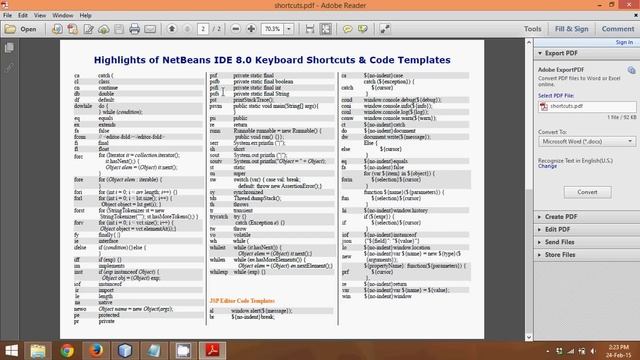The height and width of the screenshot is (360, 640).
Task: Click the taskbar clock showing 2:23 PM
Action: (619, 351)
